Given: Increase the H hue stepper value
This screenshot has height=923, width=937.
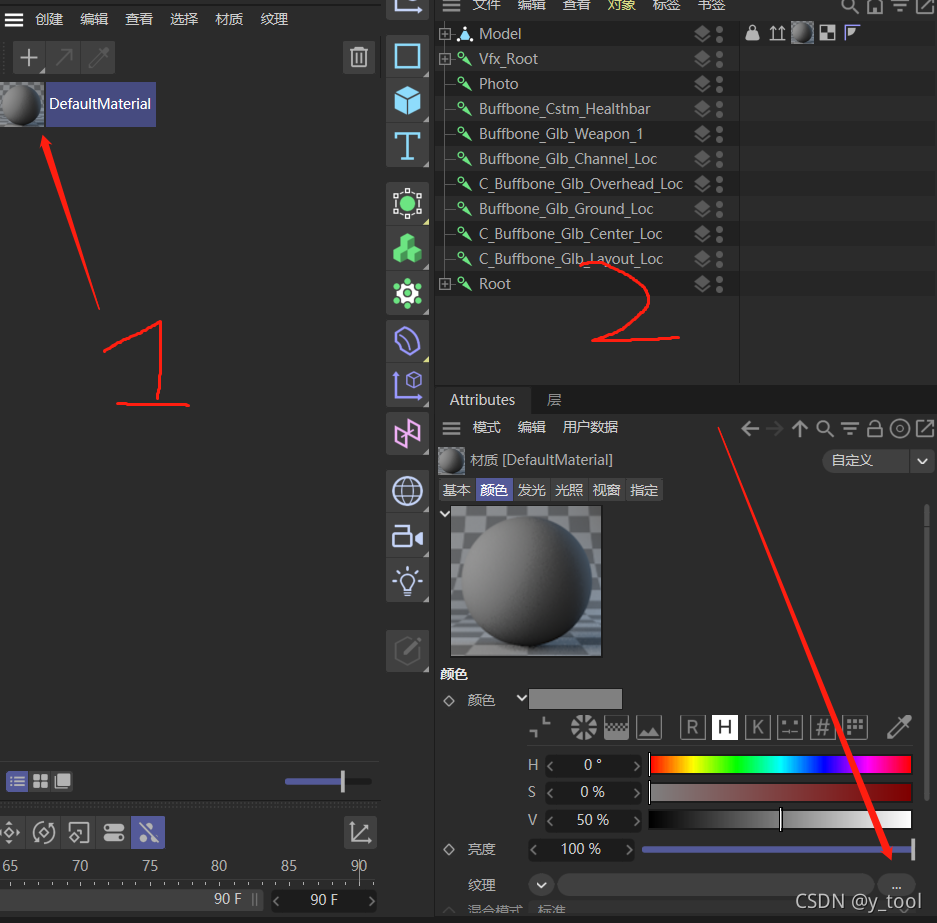Looking at the screenshot, I should (x=636, y=765).
